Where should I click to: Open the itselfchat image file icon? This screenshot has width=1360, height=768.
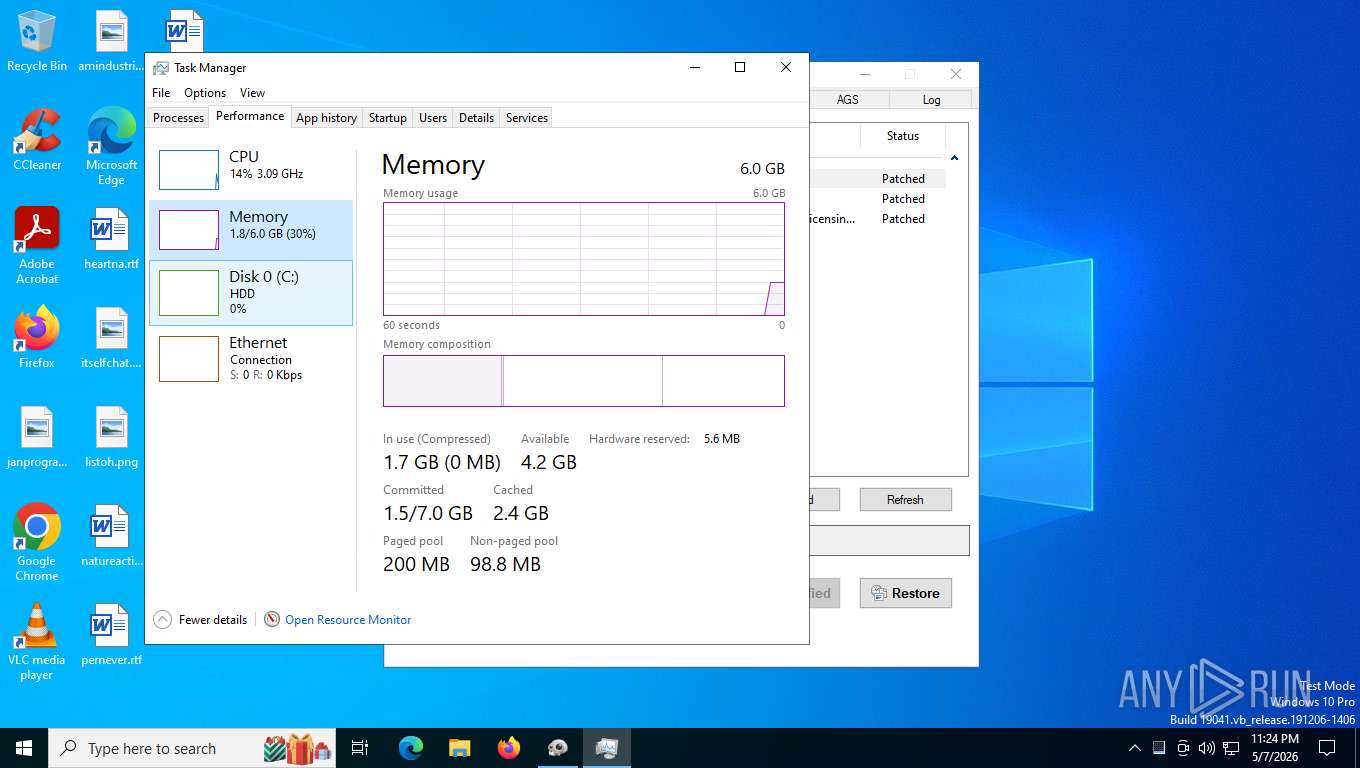tap(112, 338)
